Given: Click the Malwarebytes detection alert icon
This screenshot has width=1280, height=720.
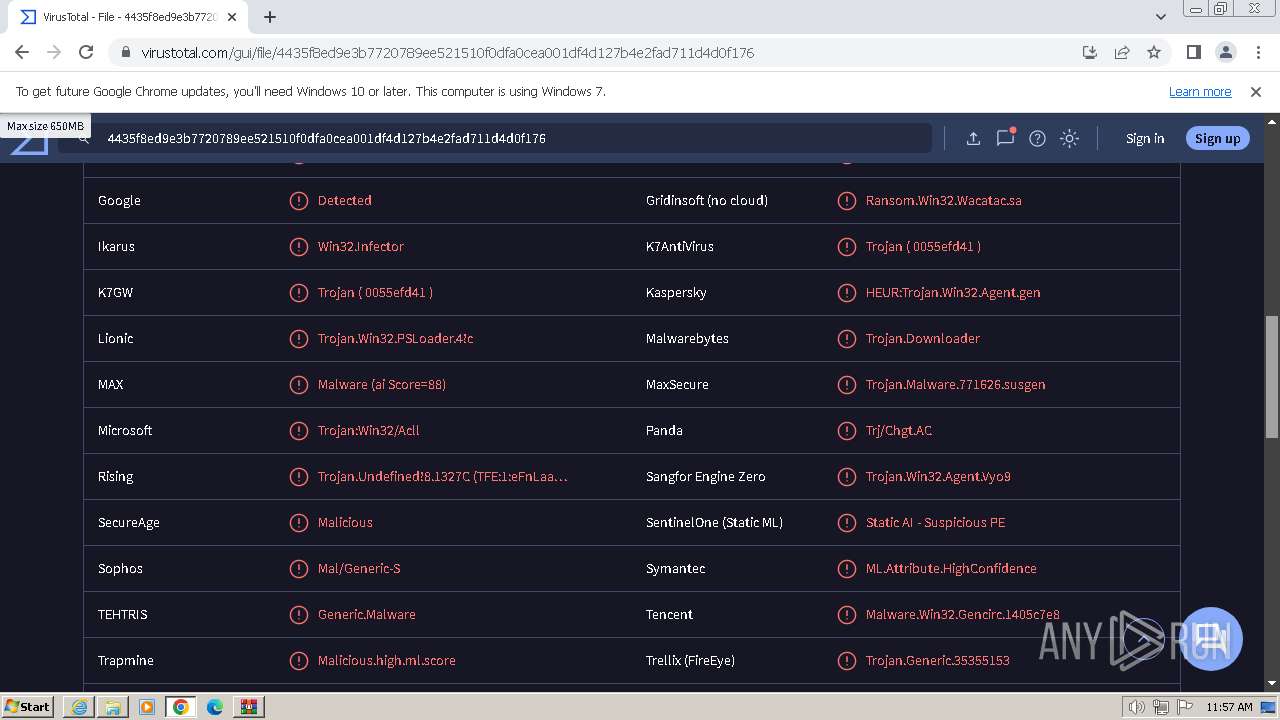Looking at the screenshot, I should (846, 338).
